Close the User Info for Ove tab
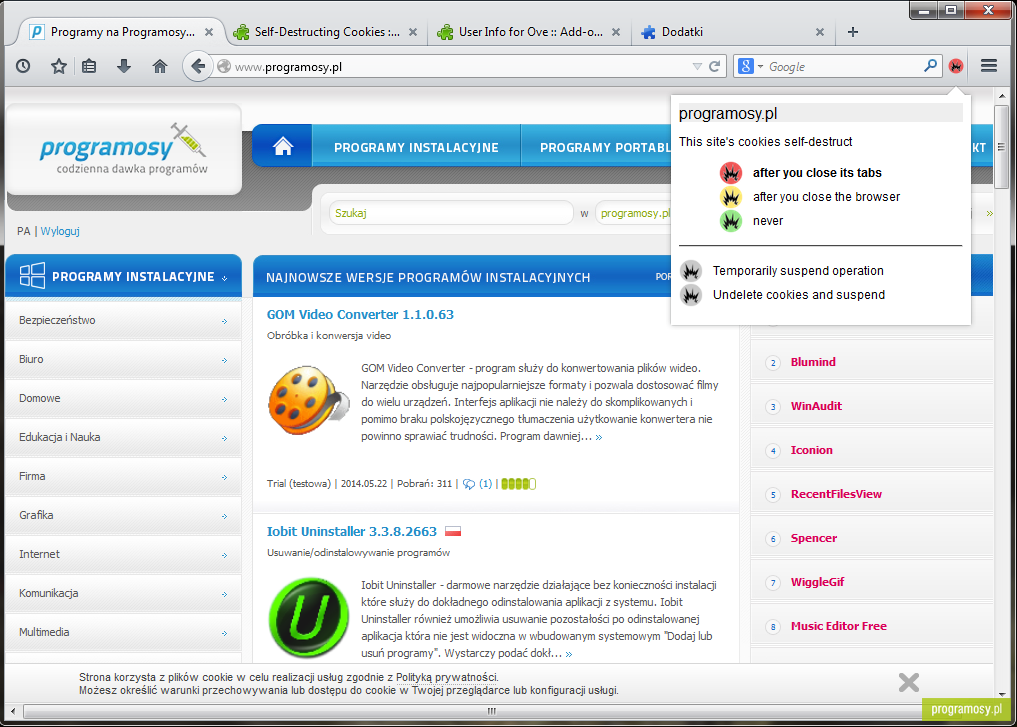This screenshot has width=1017, height=727. [x=616, y=32]
